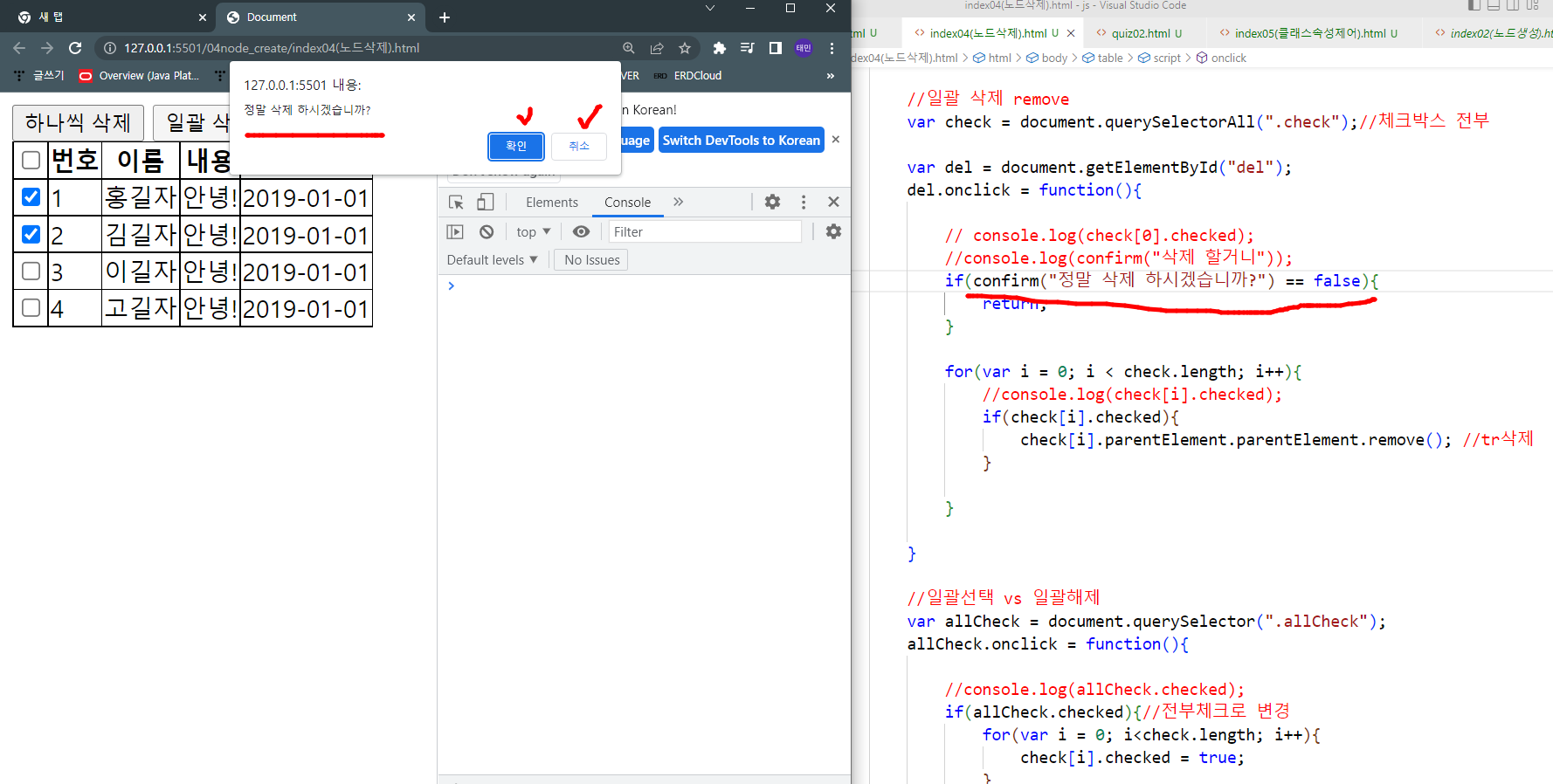The height and width of the screenshot is (784, 1553).
Task: Click Switch DevTools to Korean button
Action: (x=742, y=140)
